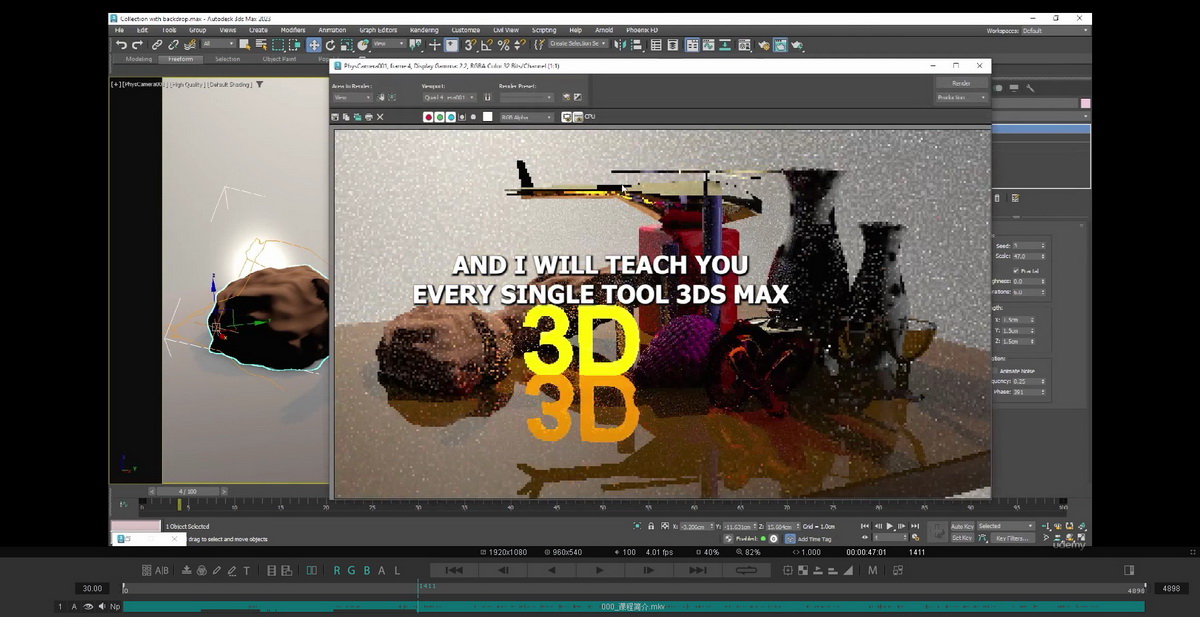This screenshot has height=617, width=1200.
Task: Toggle the Angle Snap icon
Action: coord(487,44)
